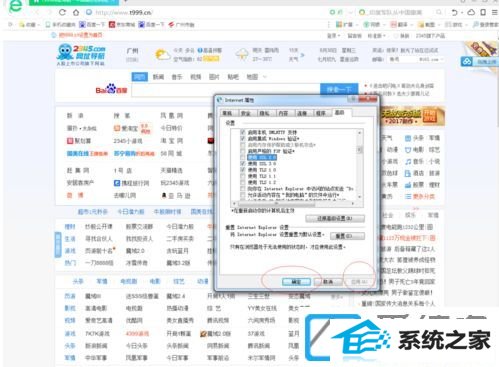Click into the Baidu search input field
This screenshot has width=499, height=367.
(226, 90)
